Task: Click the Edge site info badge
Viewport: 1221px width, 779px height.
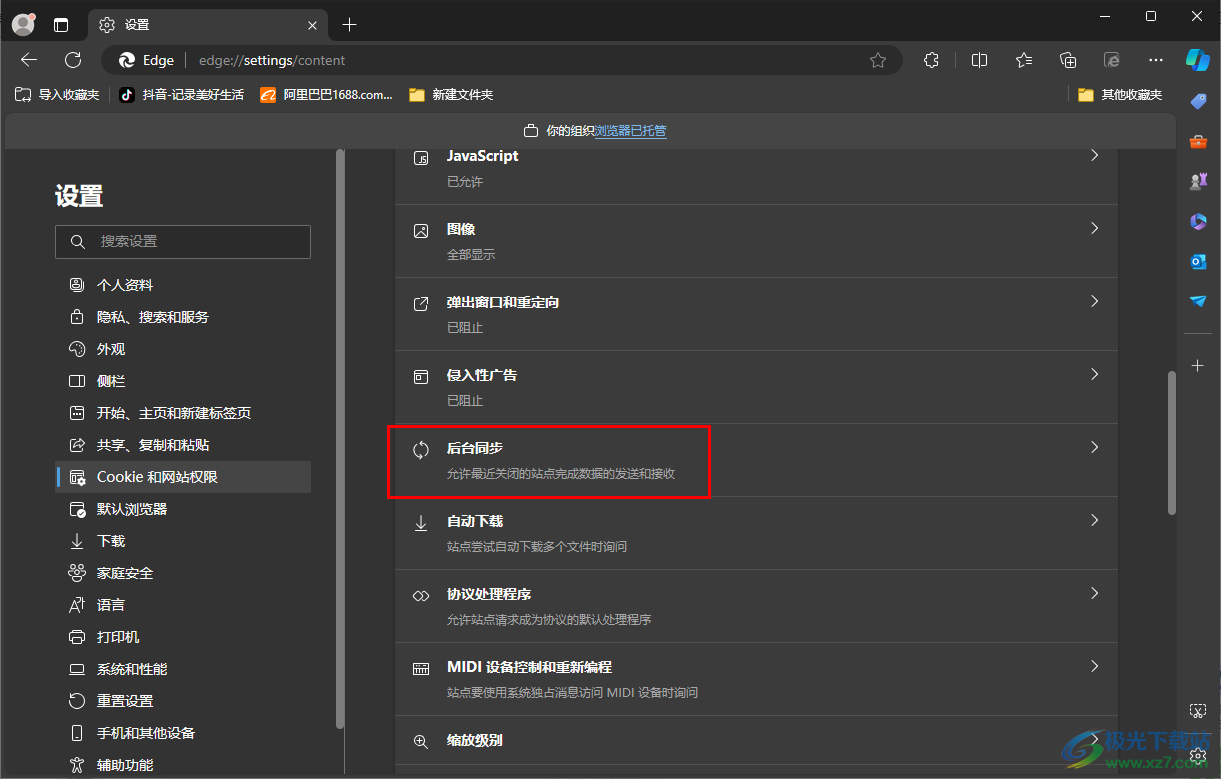Action: (x=147, y=60)
